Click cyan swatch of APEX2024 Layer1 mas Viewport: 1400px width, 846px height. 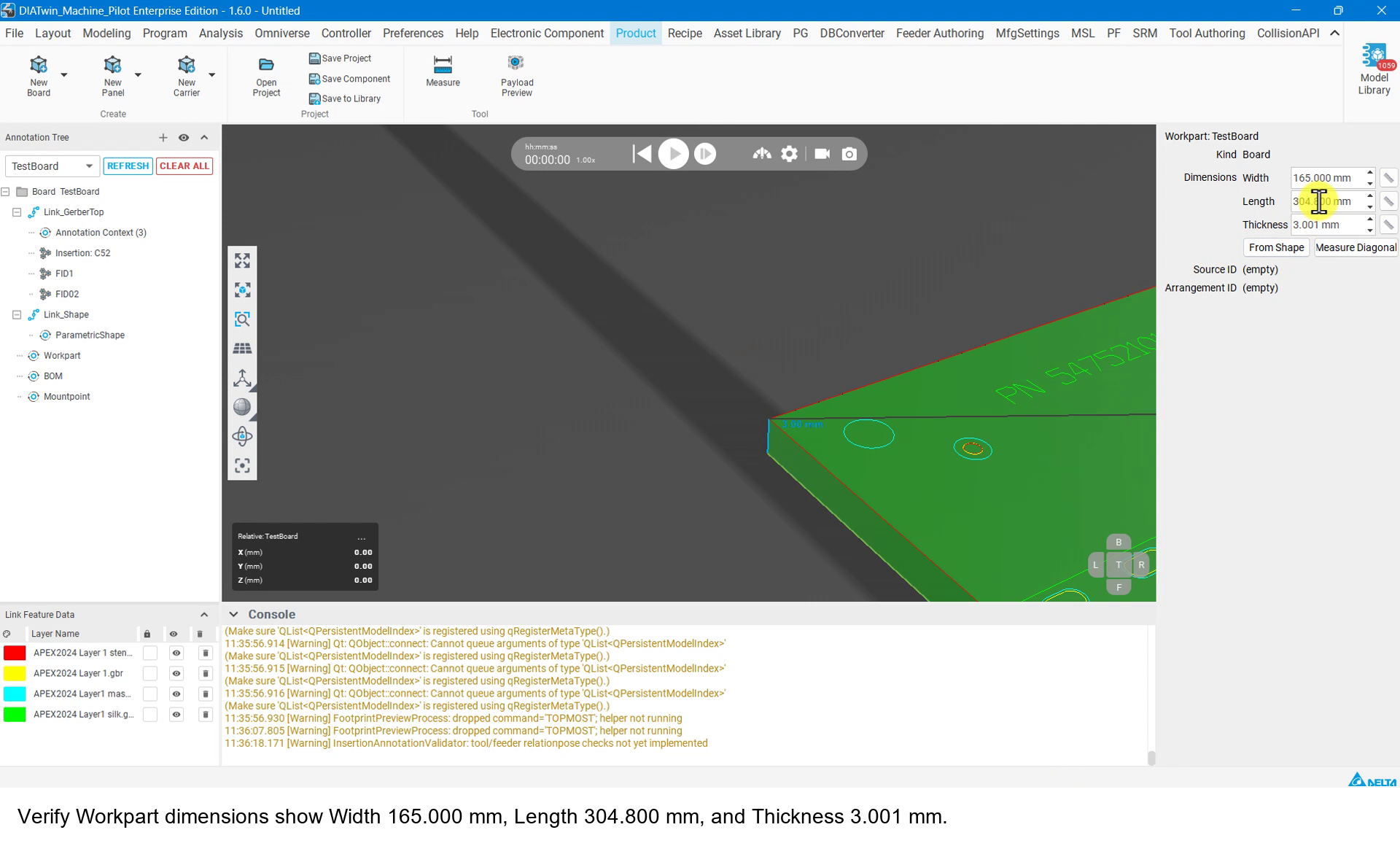point(15,694)
